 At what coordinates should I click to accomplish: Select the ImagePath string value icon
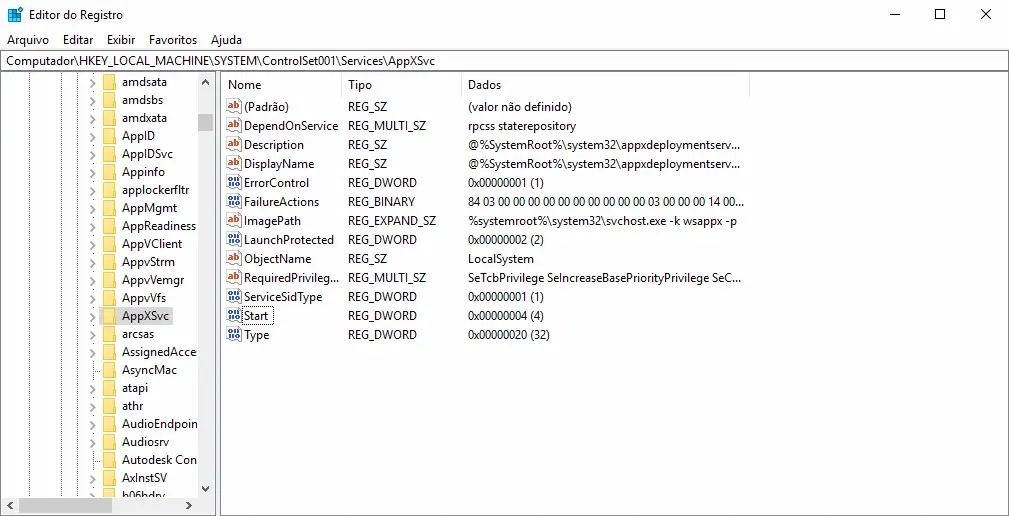234,221
